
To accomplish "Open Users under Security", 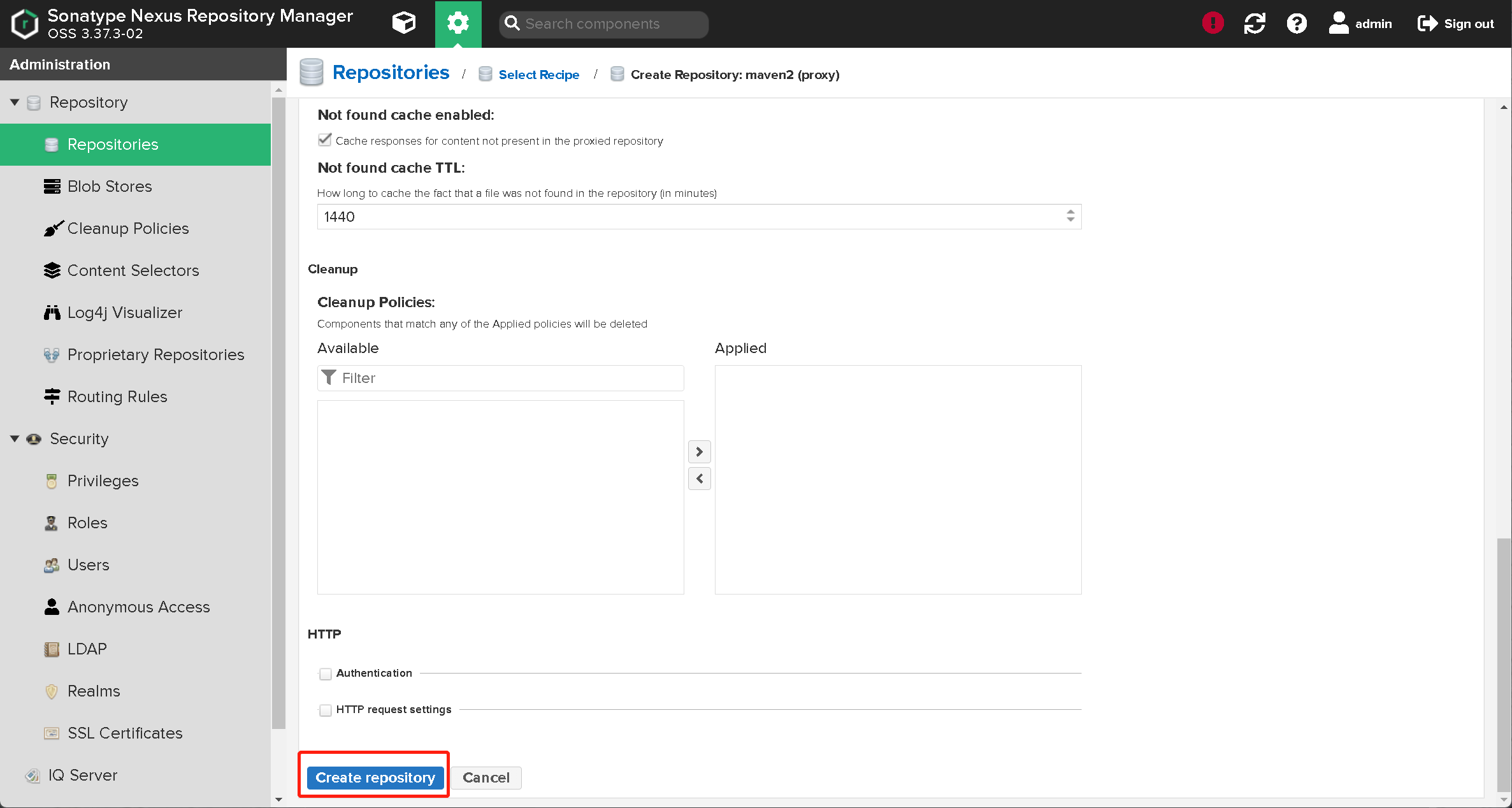I will point(136,565).
